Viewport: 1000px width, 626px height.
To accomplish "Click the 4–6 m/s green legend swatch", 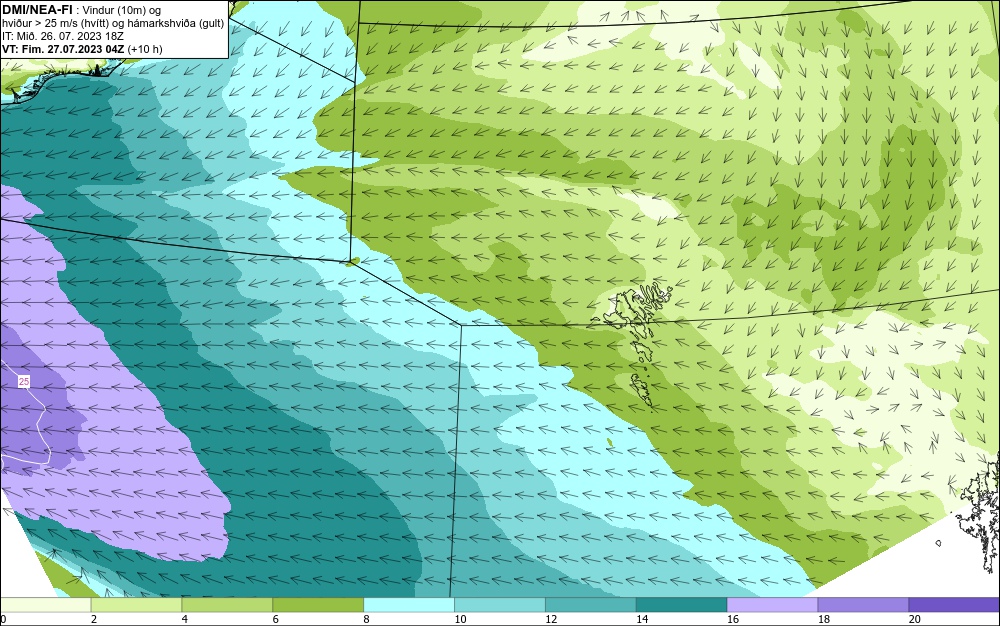I will pyautogui.click(x=227, y=605).
